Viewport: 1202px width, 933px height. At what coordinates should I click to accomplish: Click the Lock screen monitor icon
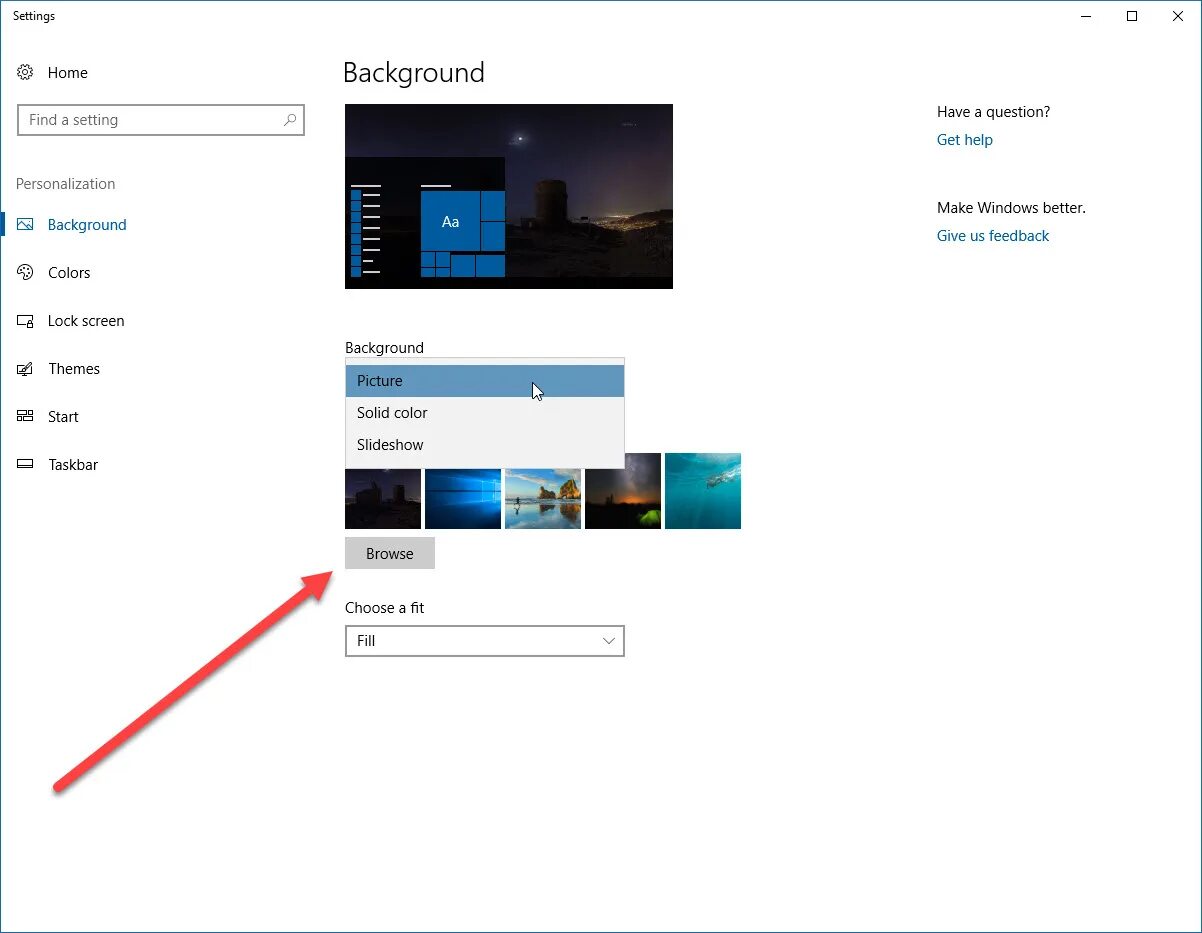(x=26, y=321)
